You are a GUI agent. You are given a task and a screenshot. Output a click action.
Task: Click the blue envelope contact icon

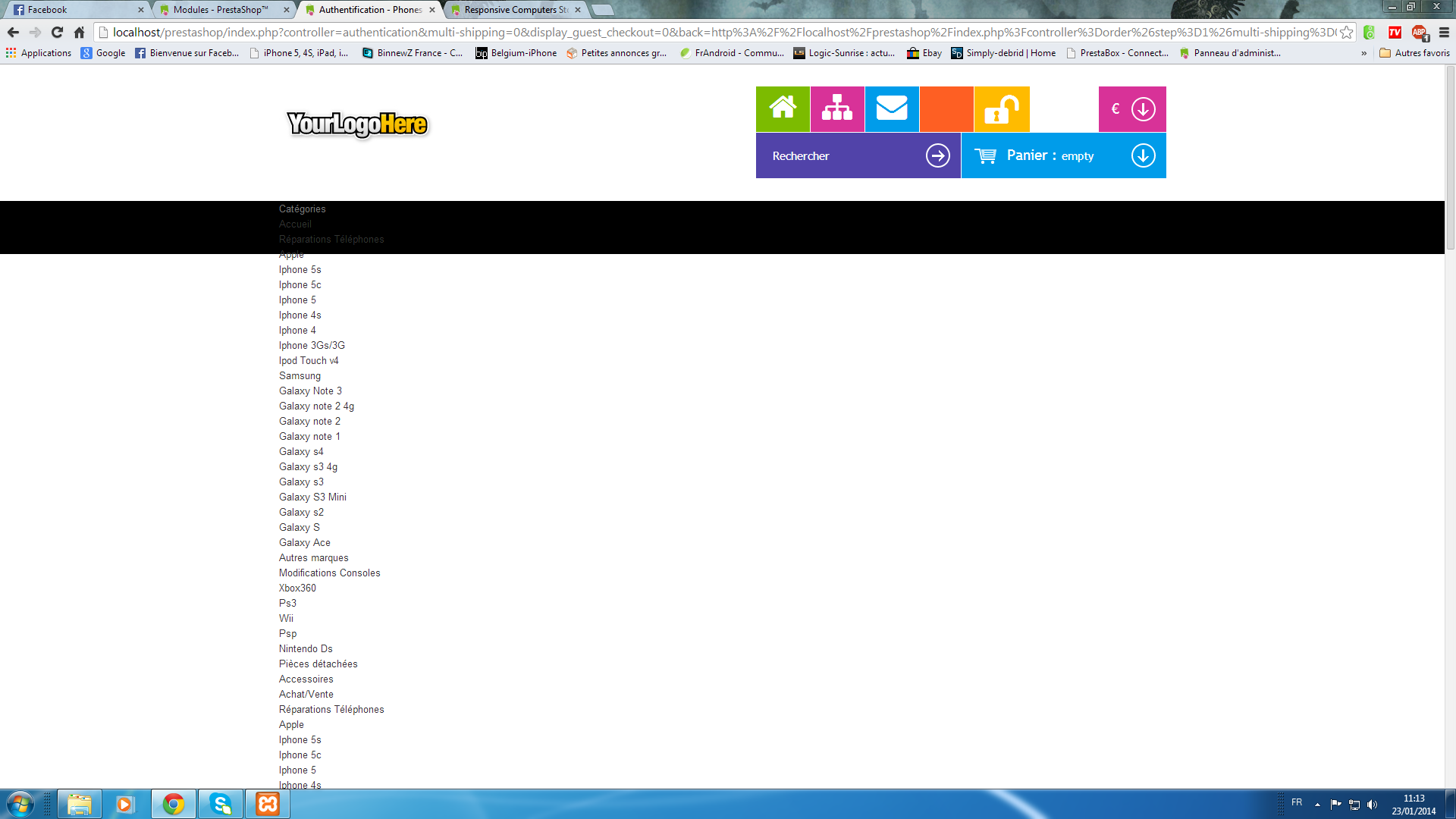(x=892, y=108)
